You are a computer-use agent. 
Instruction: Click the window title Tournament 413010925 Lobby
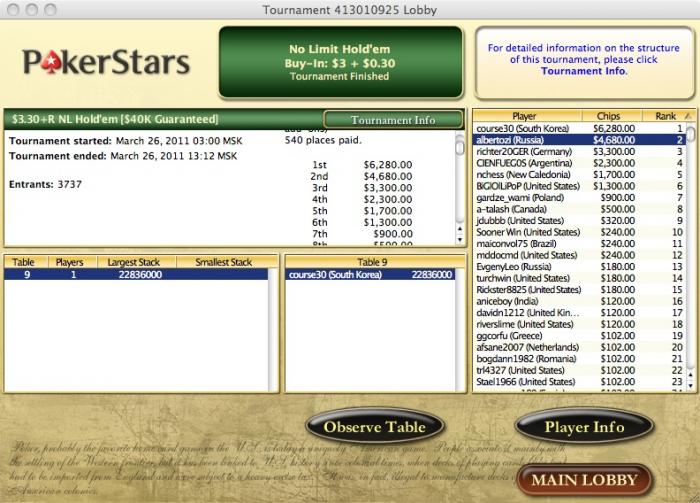coord(350,10)
